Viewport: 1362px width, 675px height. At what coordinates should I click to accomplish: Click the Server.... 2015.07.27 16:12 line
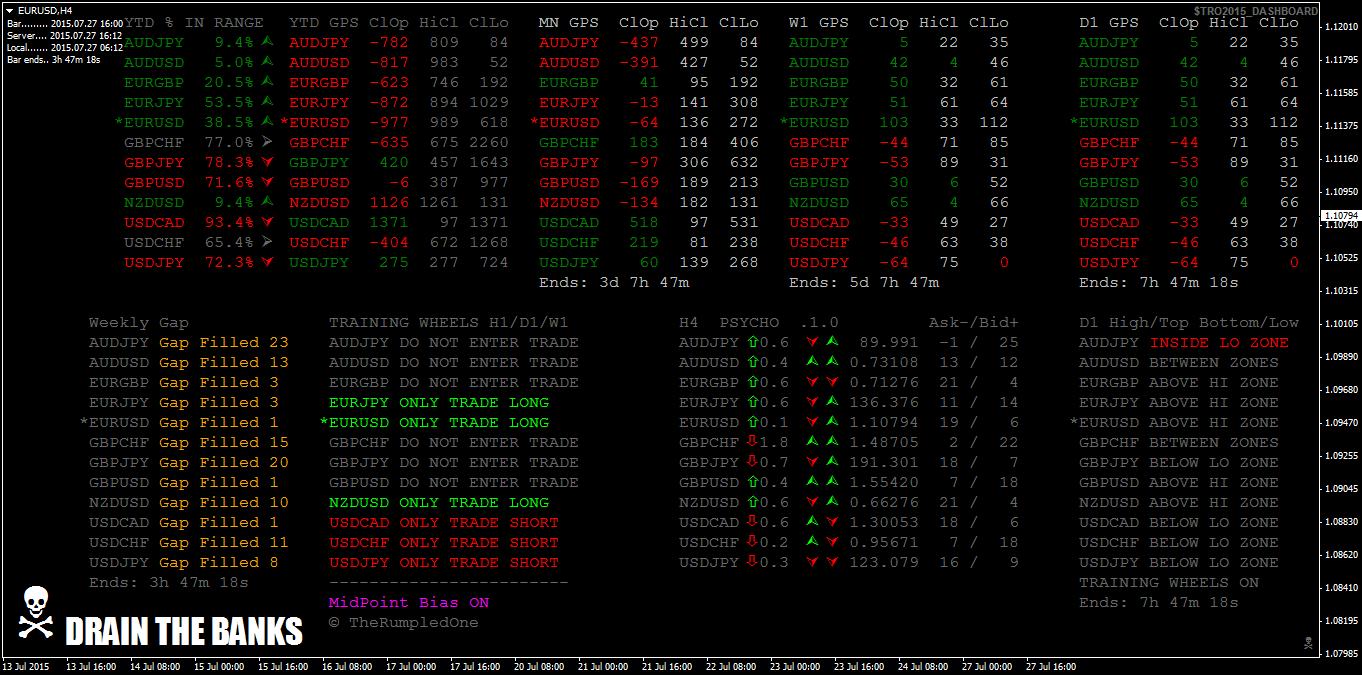coord(65,35)
